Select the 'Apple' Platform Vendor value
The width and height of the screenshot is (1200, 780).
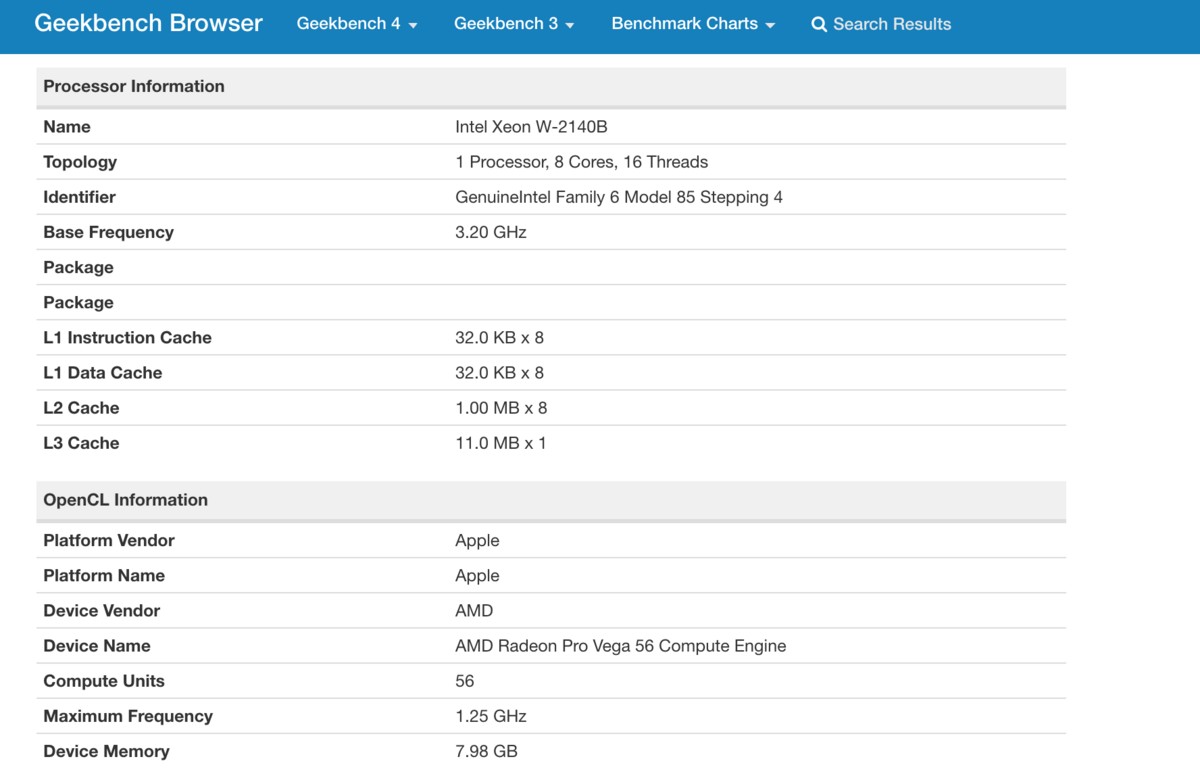pos(477,541)
